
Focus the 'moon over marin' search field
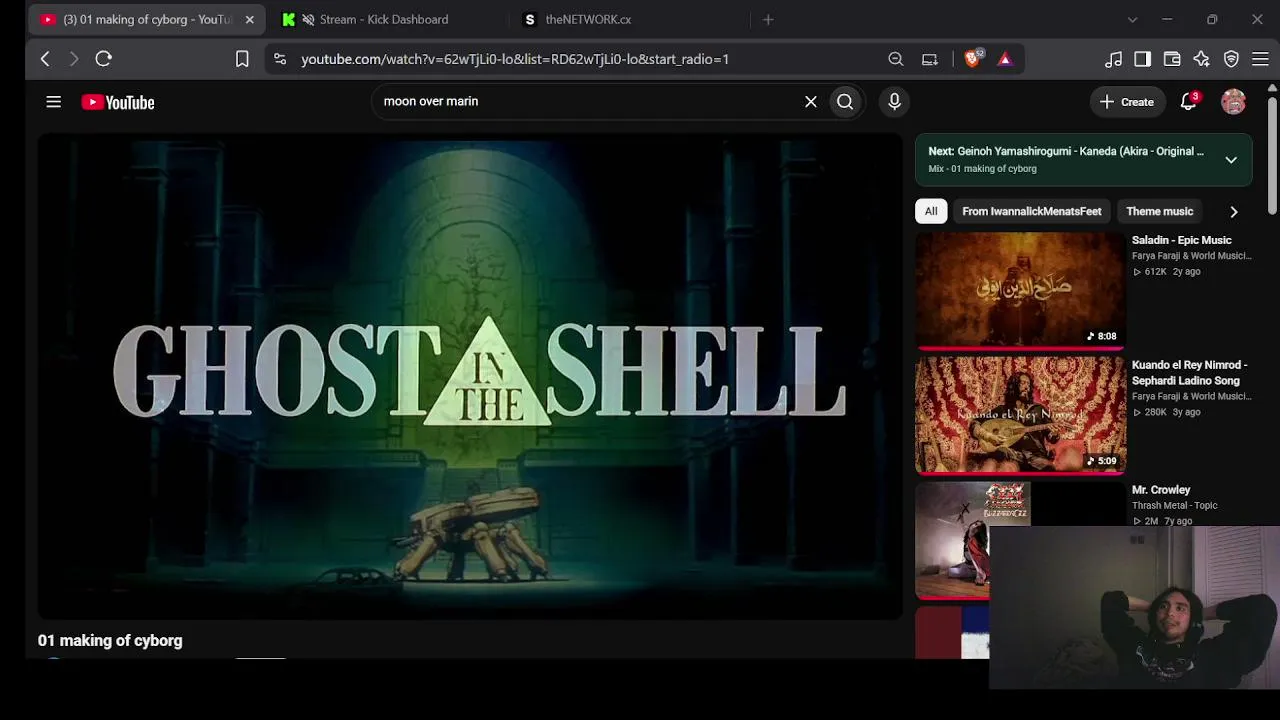point(590,101)
